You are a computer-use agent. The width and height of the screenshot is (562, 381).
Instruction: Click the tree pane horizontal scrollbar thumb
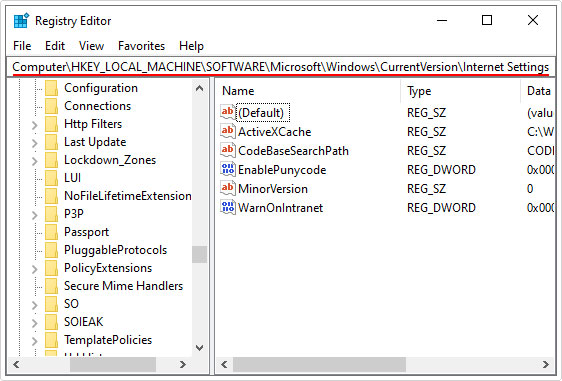pos(113,365)
